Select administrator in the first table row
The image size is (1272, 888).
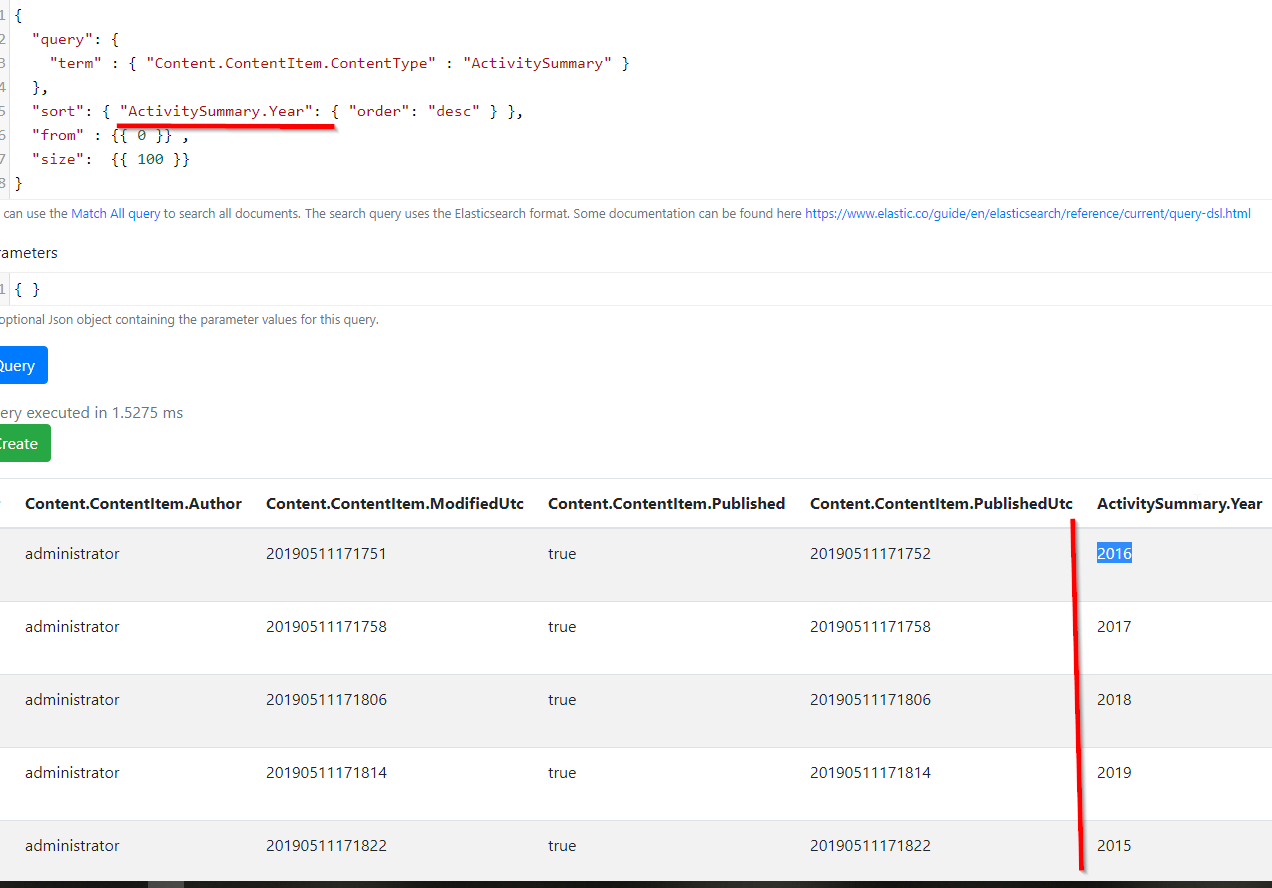(72, 553)
